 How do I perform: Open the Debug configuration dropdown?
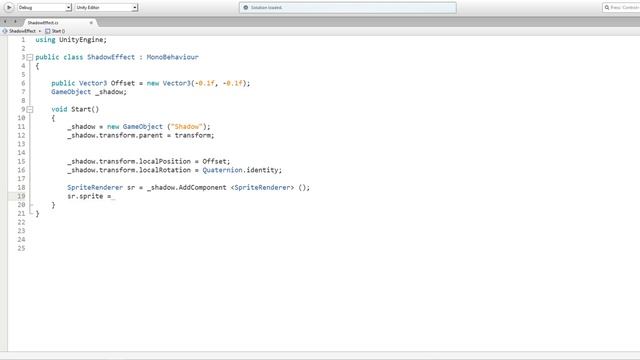44,7
